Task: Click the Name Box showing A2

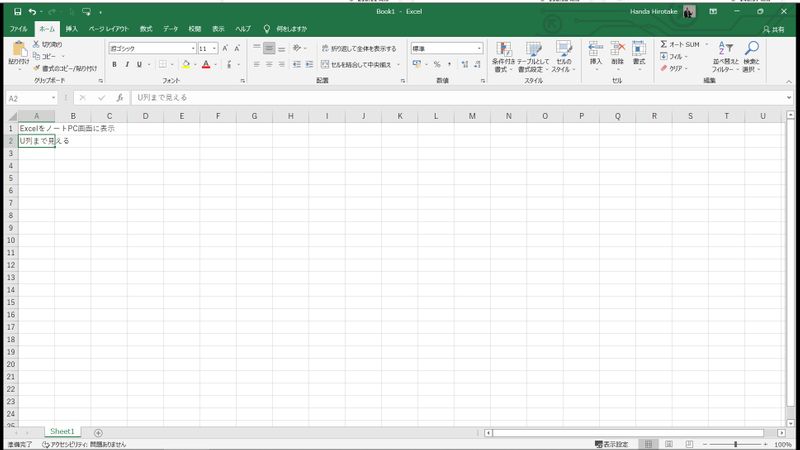Action: [x=28, y=98]
